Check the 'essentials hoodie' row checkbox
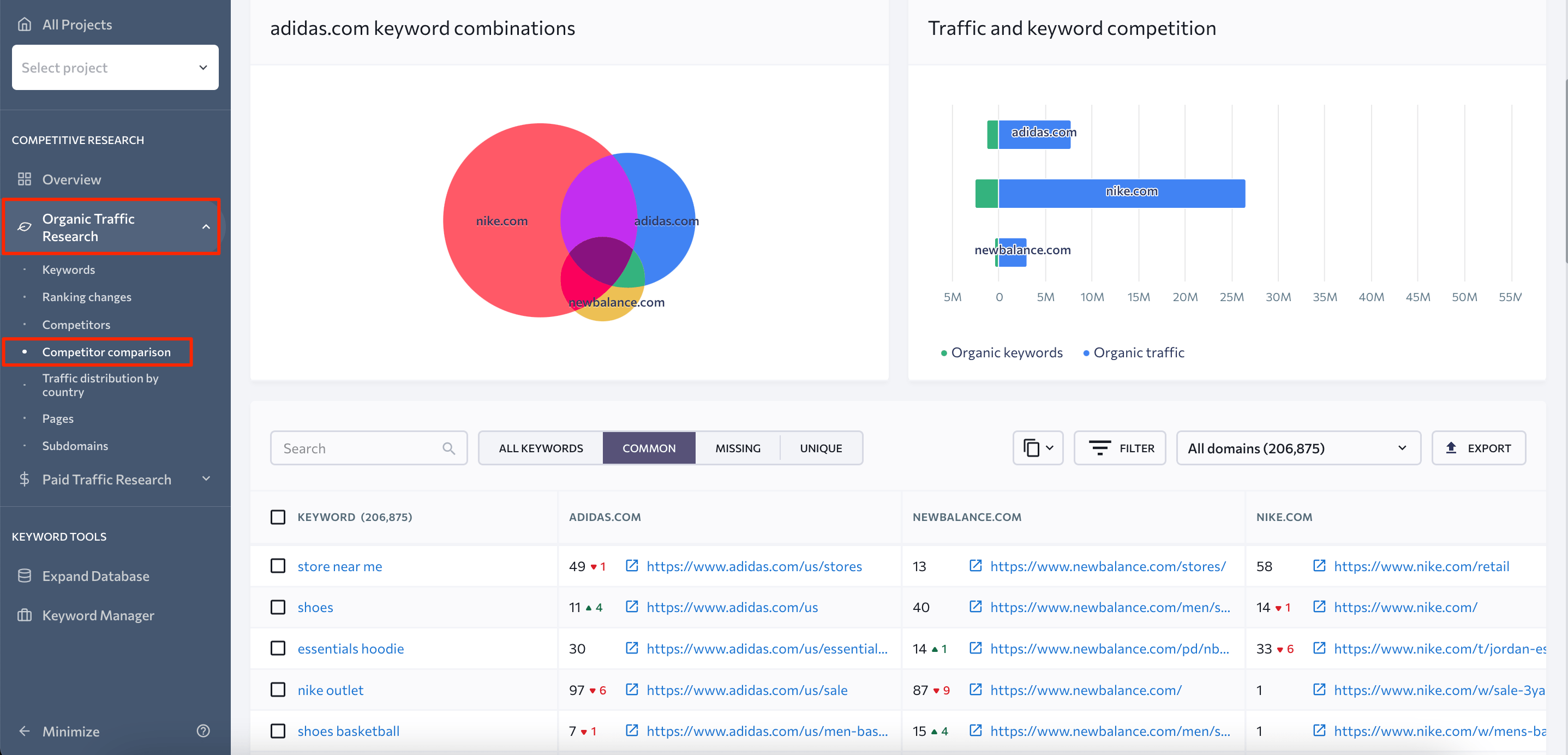The height and width of the screenshot is (755, 1568). (x=278, y=648)
